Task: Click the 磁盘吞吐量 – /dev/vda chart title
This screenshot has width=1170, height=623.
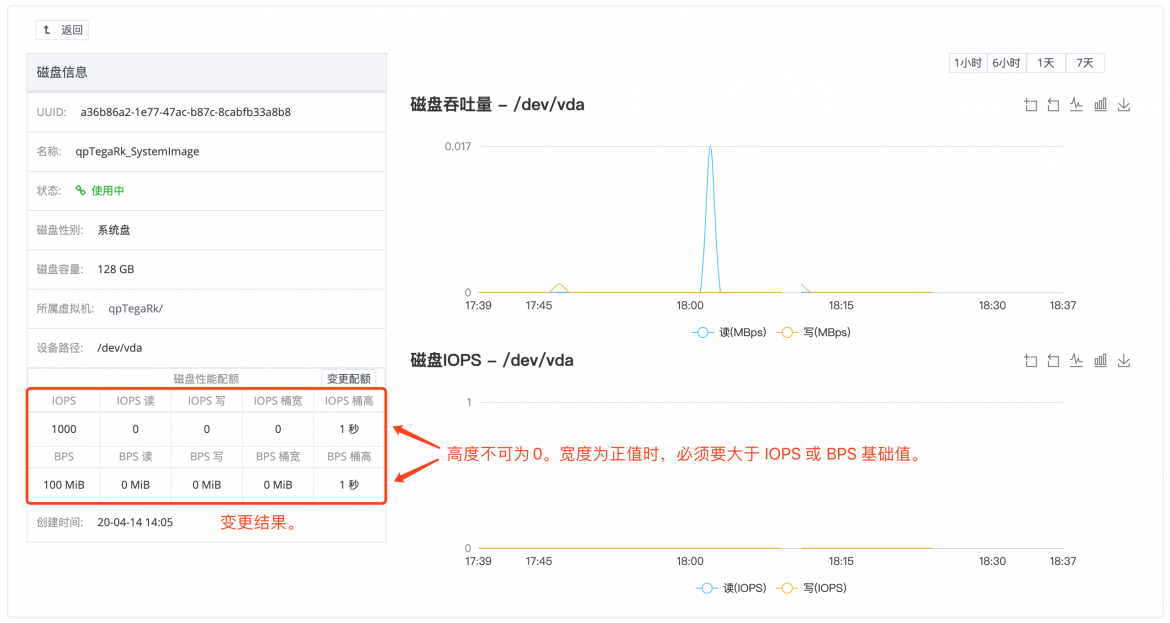Action: 497,104
